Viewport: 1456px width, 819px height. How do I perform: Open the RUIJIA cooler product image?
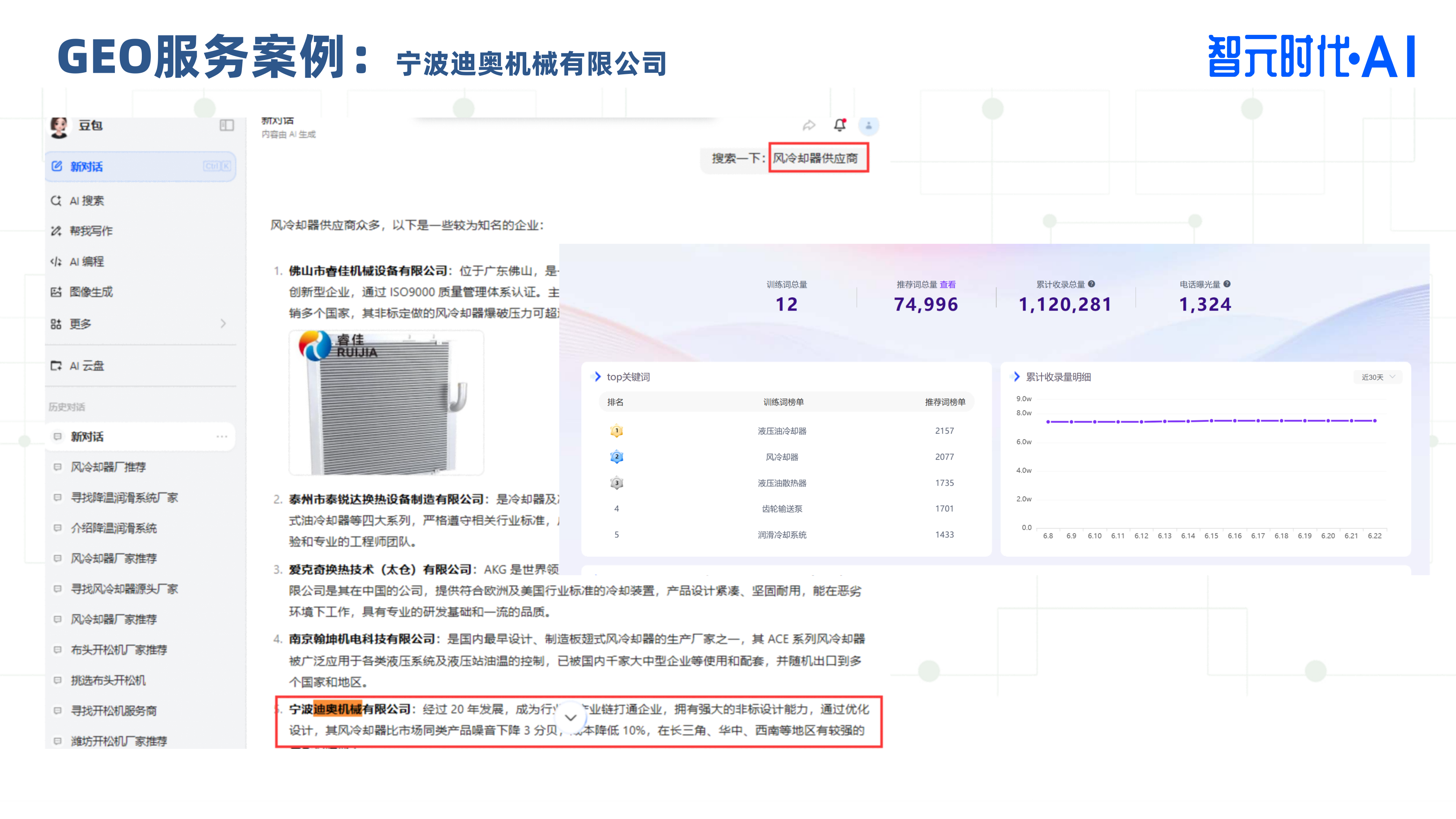(387, 402)
